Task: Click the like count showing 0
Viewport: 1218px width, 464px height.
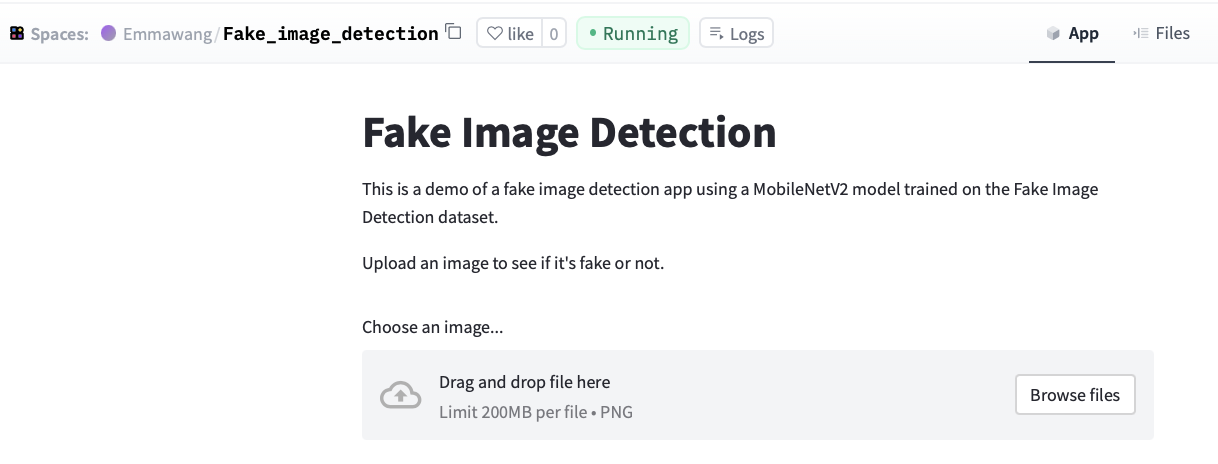Action: click(x=554, y=33)
